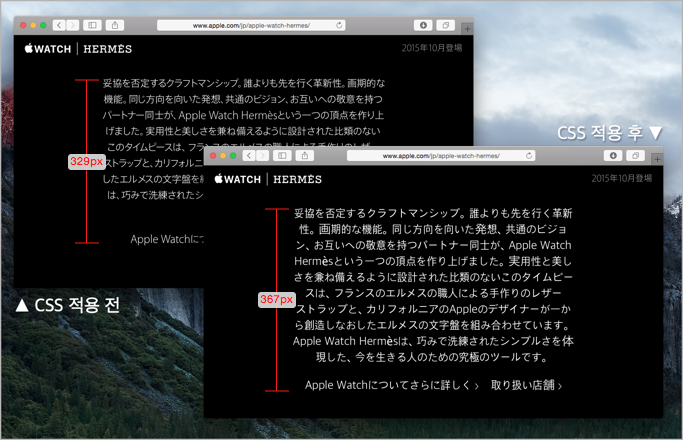Show downloads in the front Safari window
Viewport: 683px width, 440px height.
pyautogui.click(x=613, y=156)
